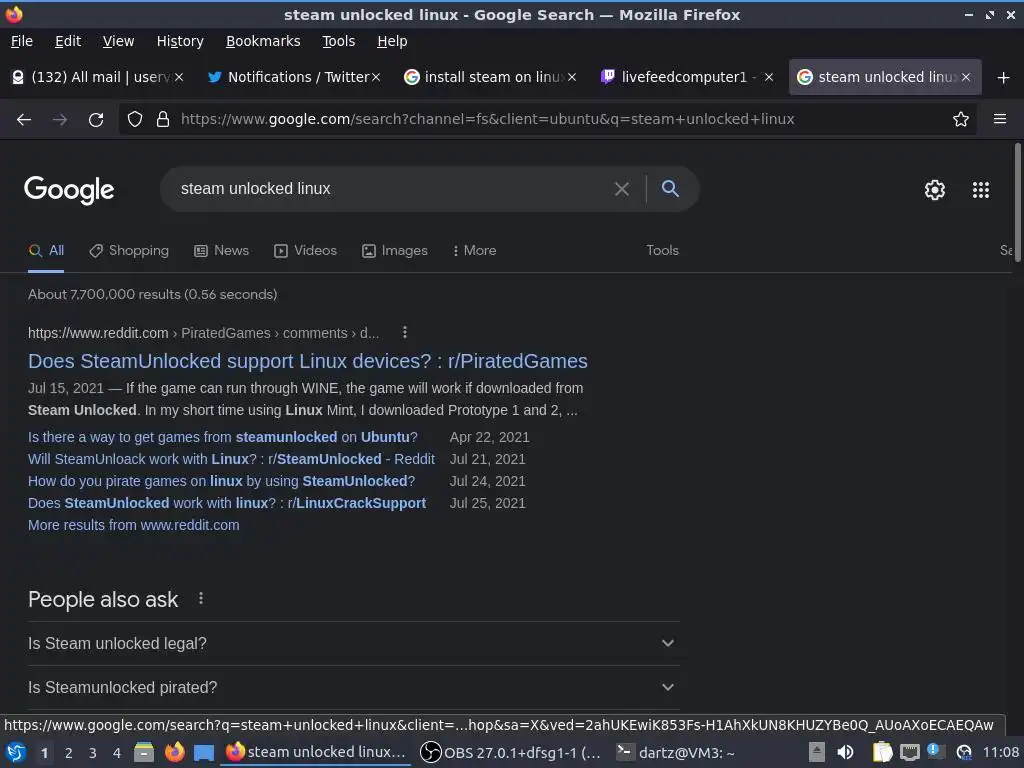Switch to virtual desktop 3

93,753
